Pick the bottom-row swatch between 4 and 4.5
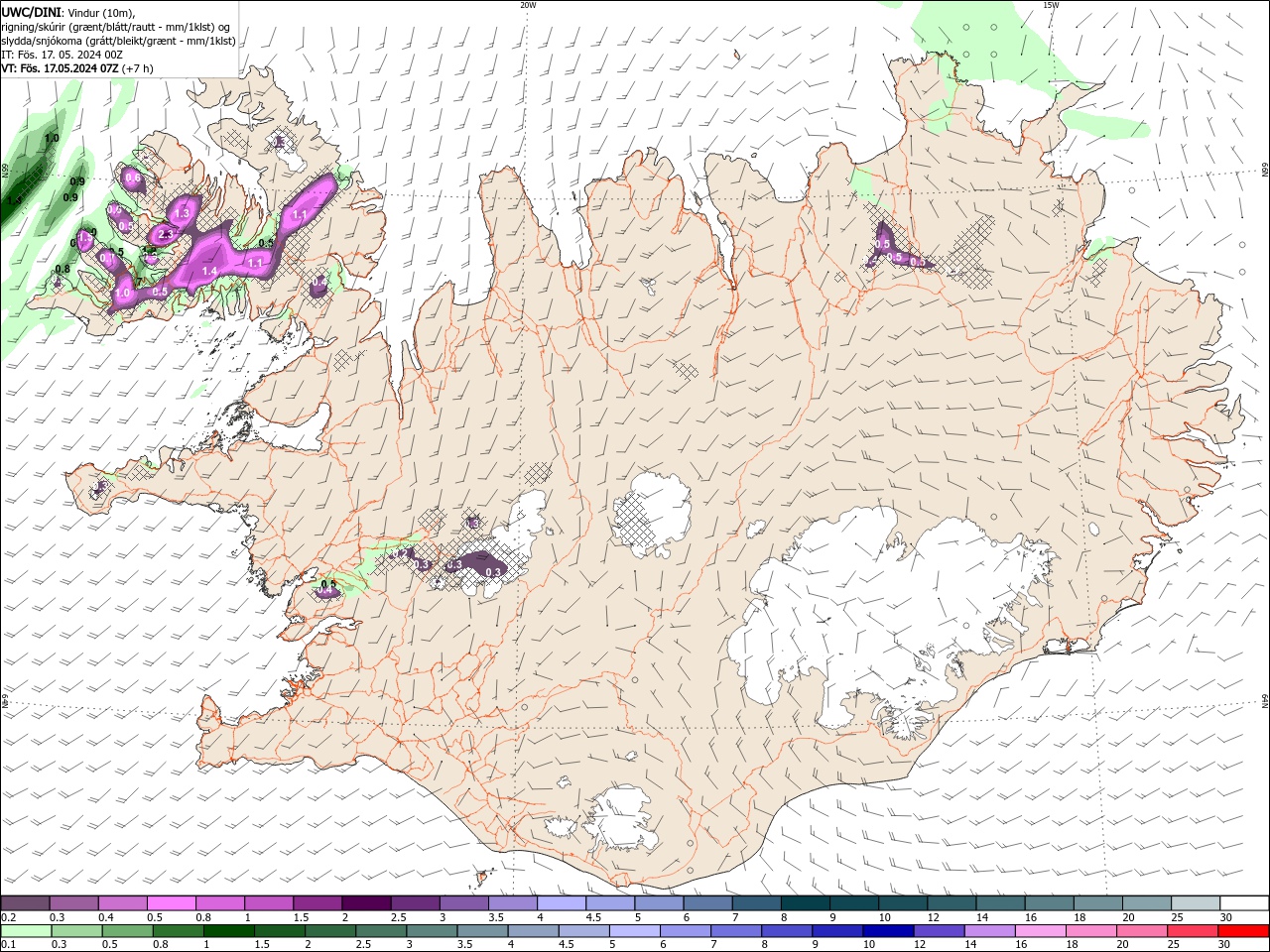1270x952 pixels. (x=534, y=931)
